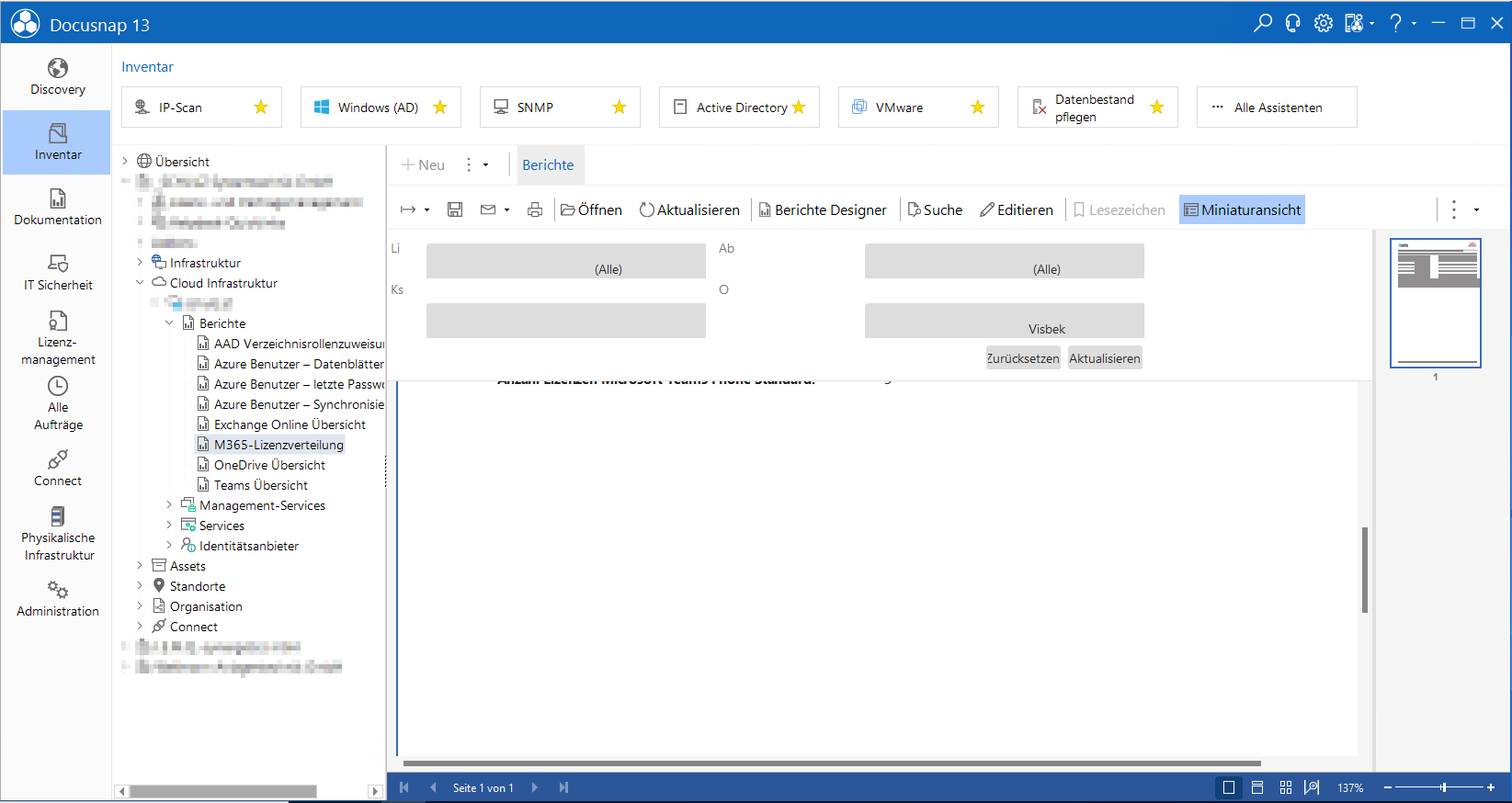Click the print report icon
Viewport: 1512px width, 803px height.
click(x=535, y=210)
